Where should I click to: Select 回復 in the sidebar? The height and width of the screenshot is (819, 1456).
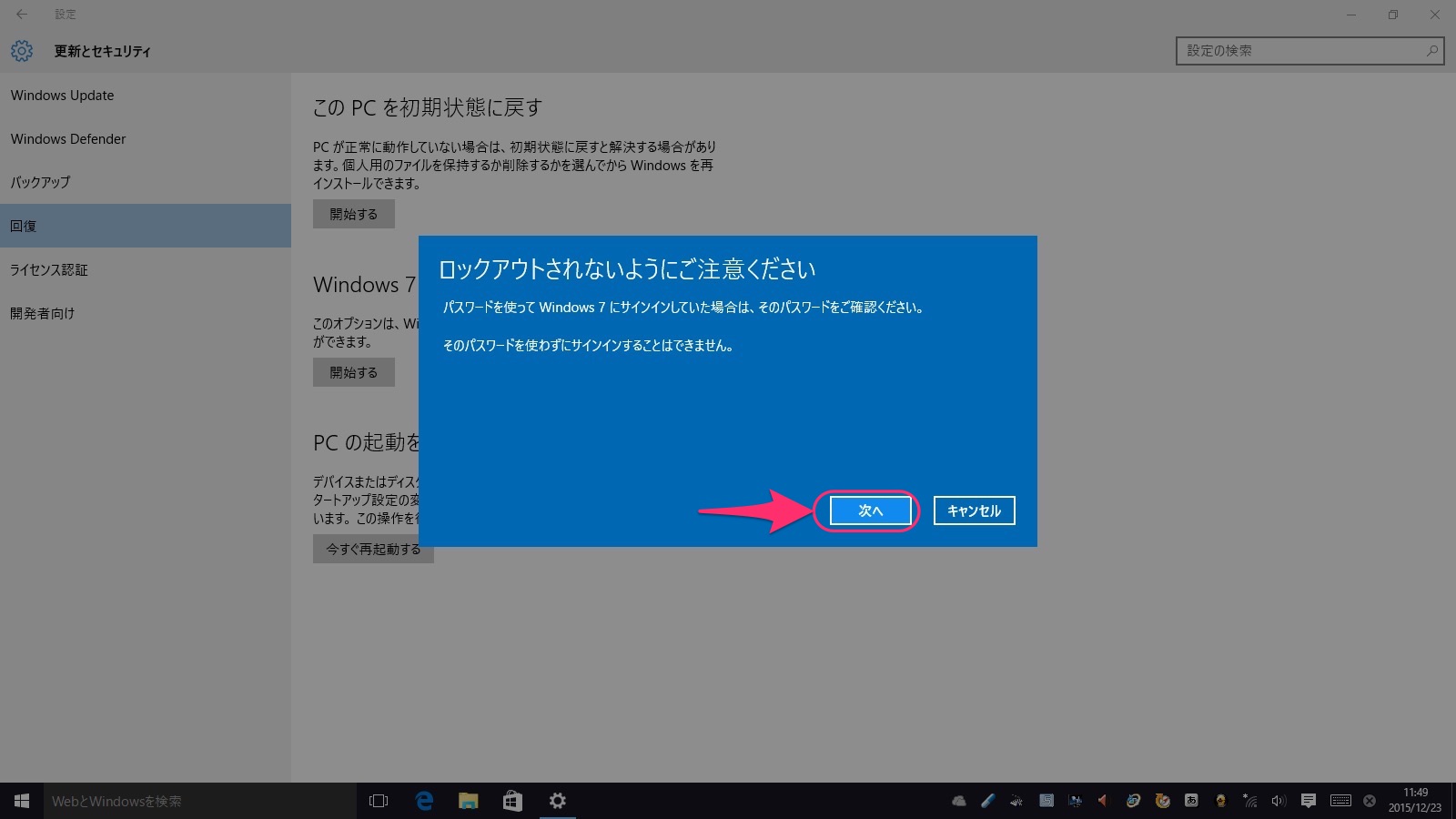(x=146, y=226)
